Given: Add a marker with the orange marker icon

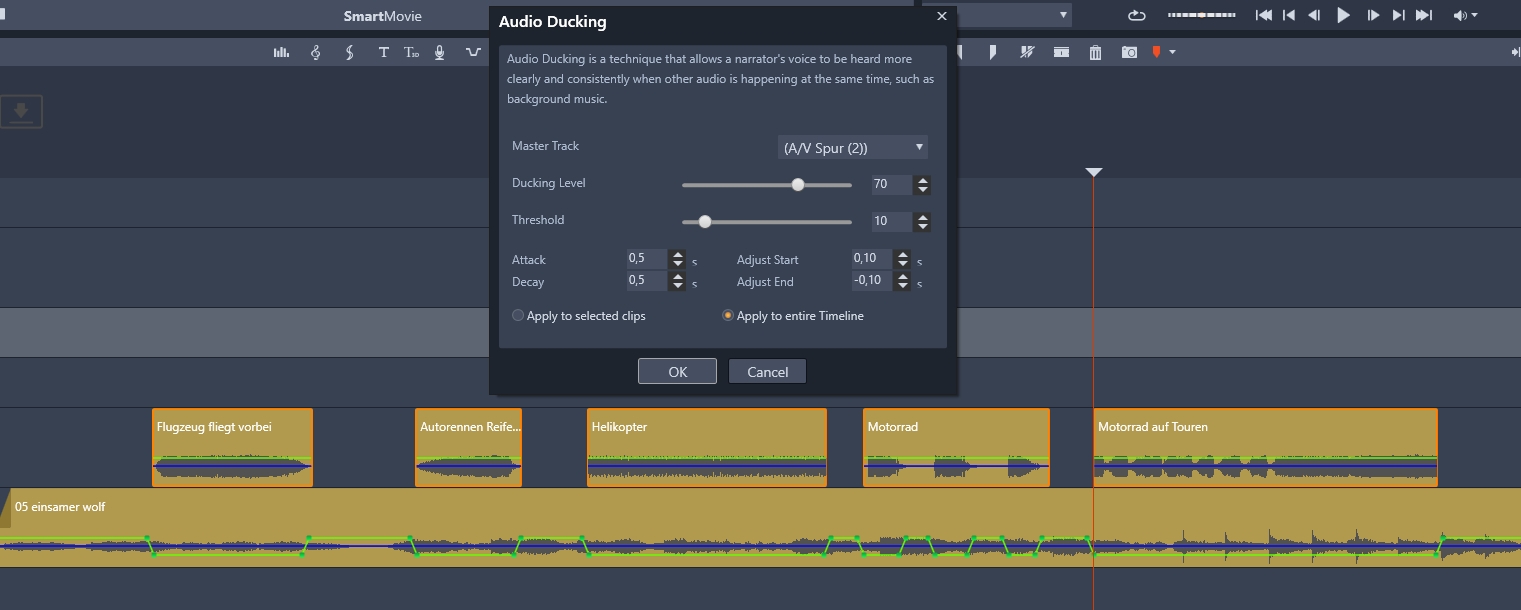Looking at the screenshot, I should click(1157, 52).
